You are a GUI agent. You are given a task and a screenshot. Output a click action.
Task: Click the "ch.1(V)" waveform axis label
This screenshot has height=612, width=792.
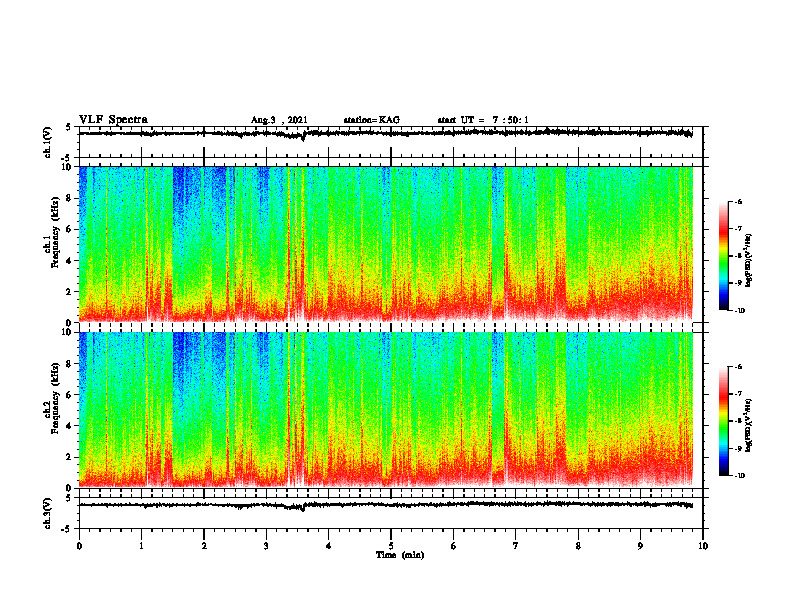[48, 142]
